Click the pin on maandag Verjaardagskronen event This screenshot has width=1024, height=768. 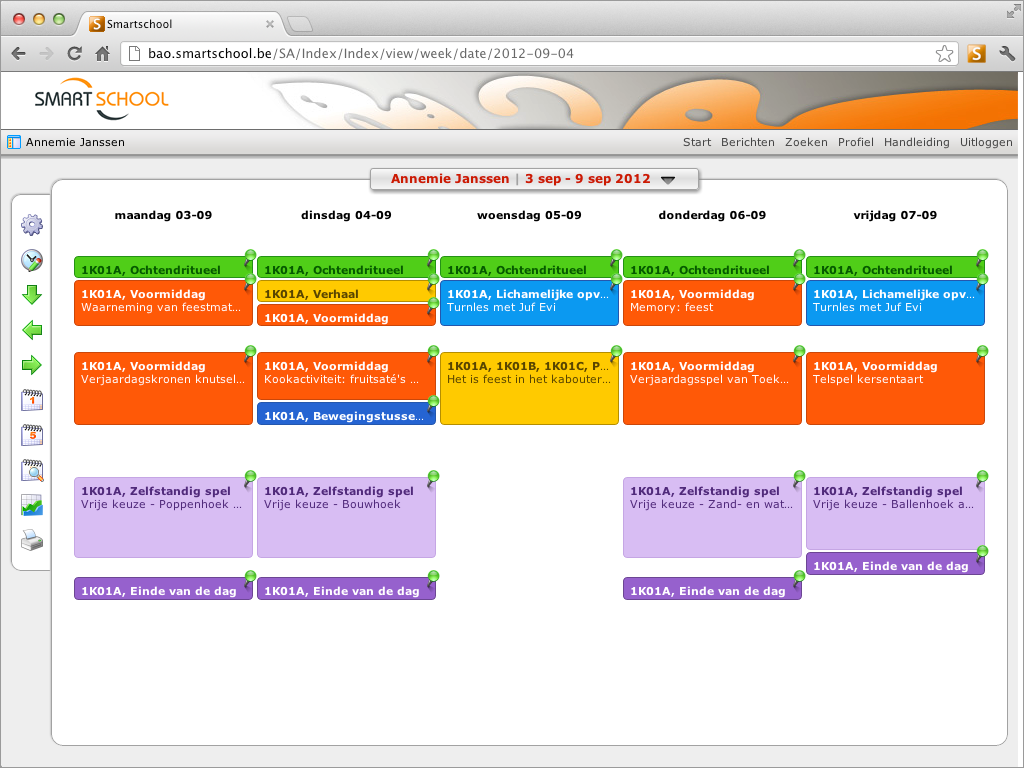(249, 353)
